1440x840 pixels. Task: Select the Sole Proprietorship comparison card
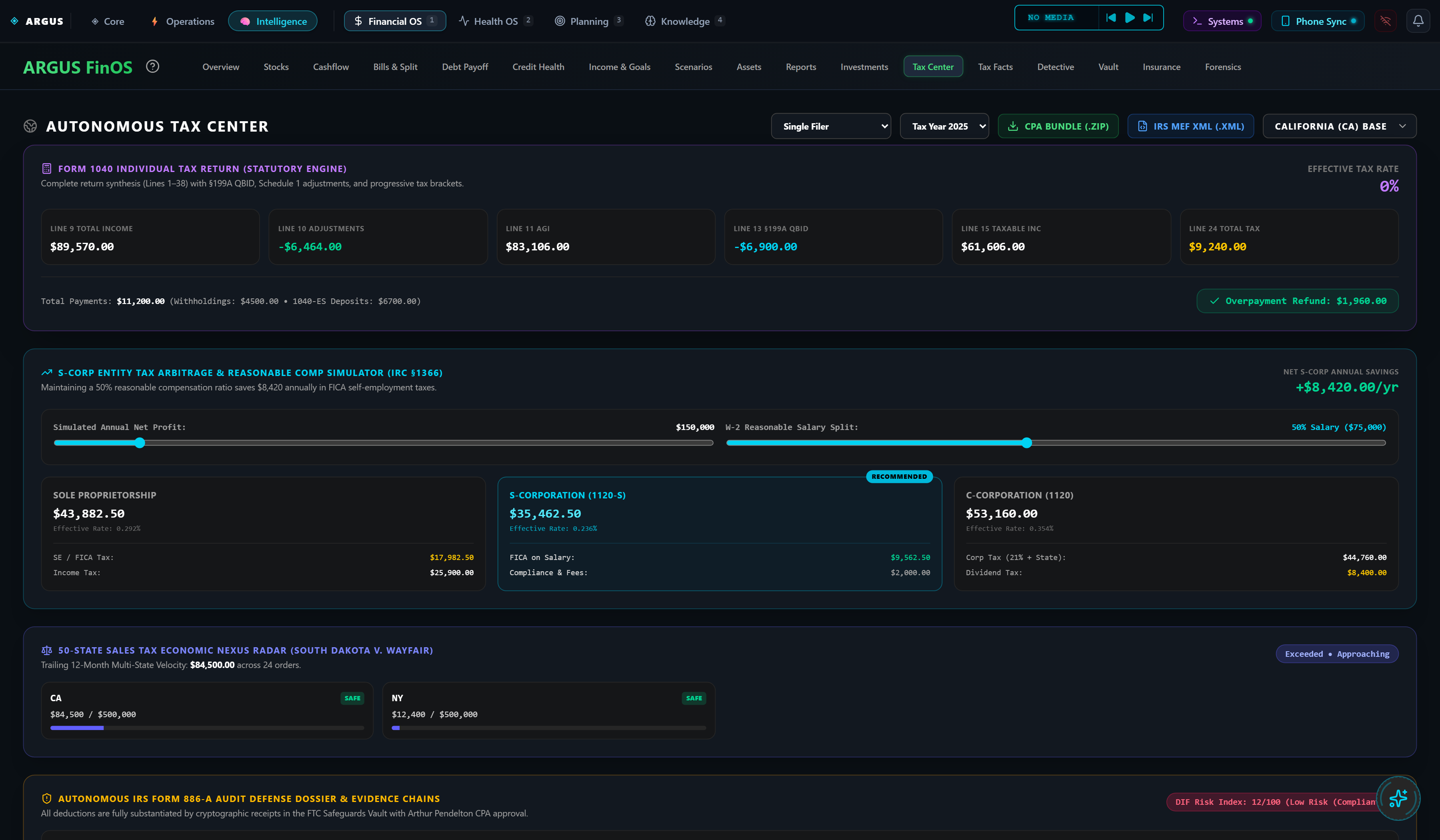click(264, 534)
